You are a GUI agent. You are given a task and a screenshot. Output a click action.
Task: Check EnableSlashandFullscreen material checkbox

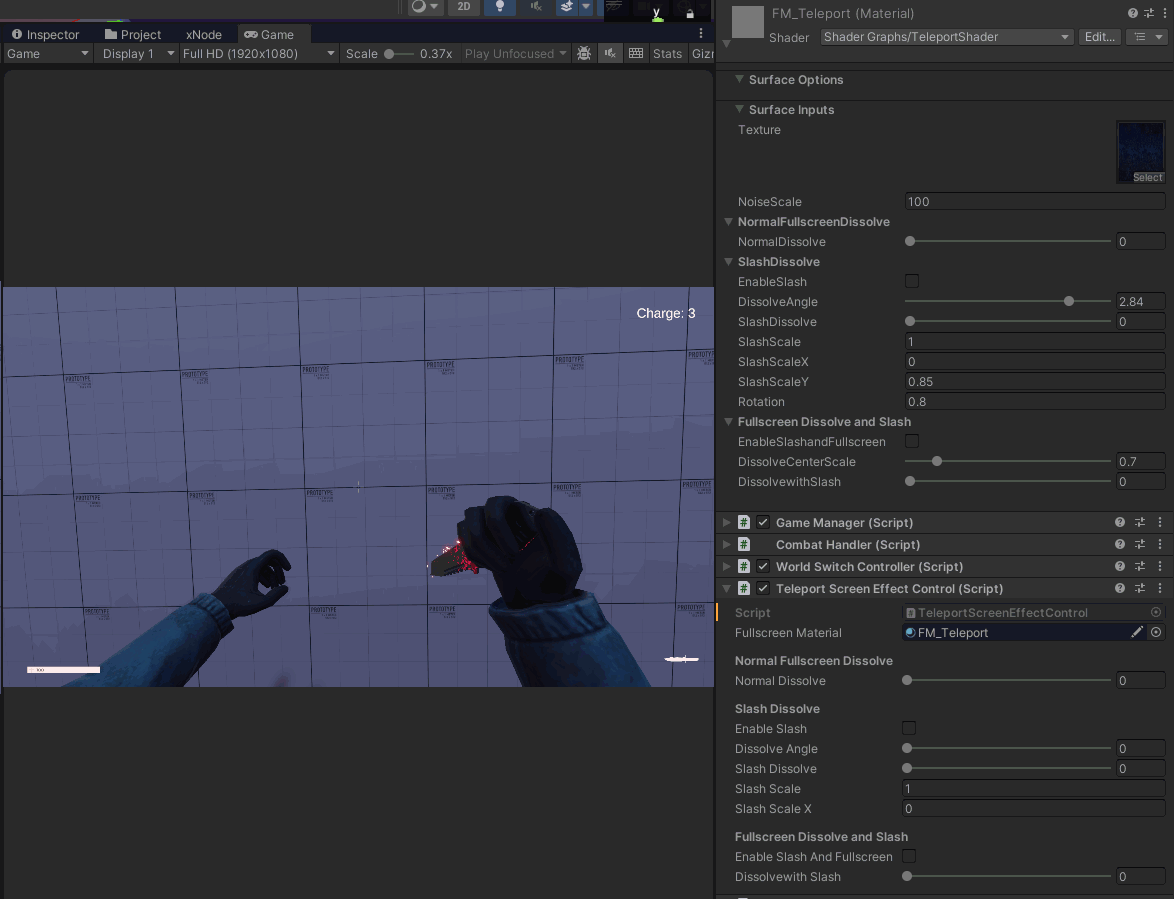[x=912, y=442]
